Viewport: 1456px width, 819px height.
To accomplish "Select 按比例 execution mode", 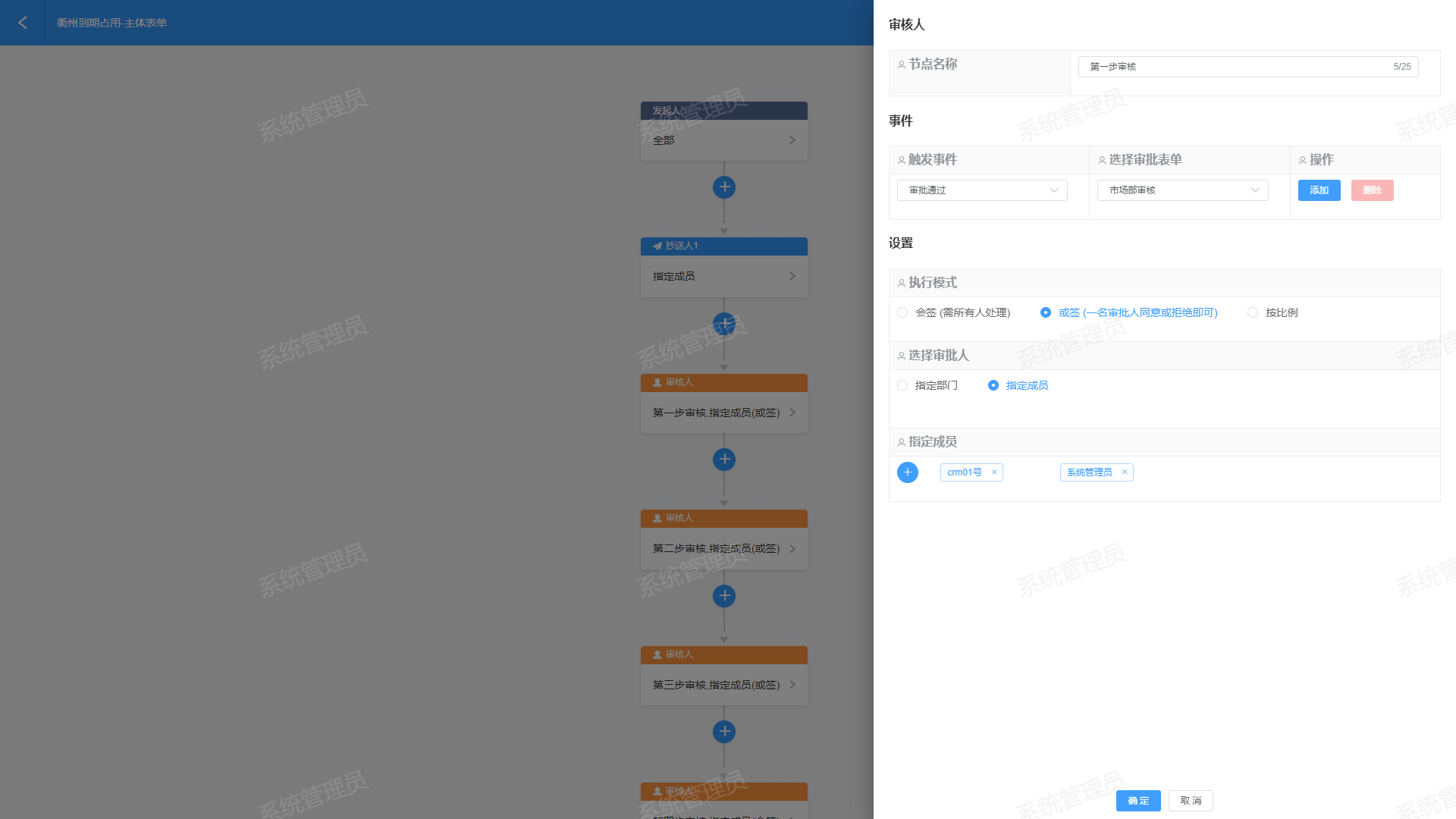I will [x=1253, y=312].
